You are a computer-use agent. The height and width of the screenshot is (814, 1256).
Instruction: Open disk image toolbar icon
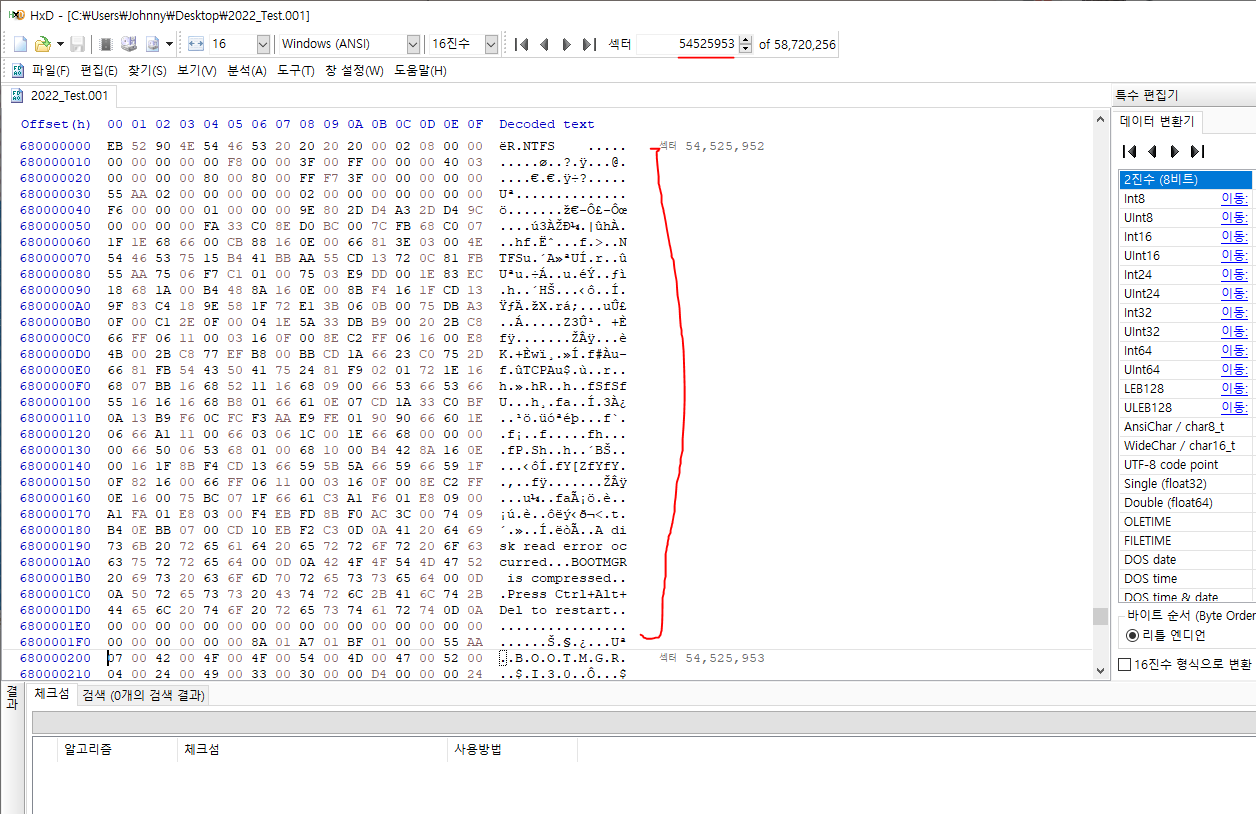pyautogui.click(x=153, y=44)
